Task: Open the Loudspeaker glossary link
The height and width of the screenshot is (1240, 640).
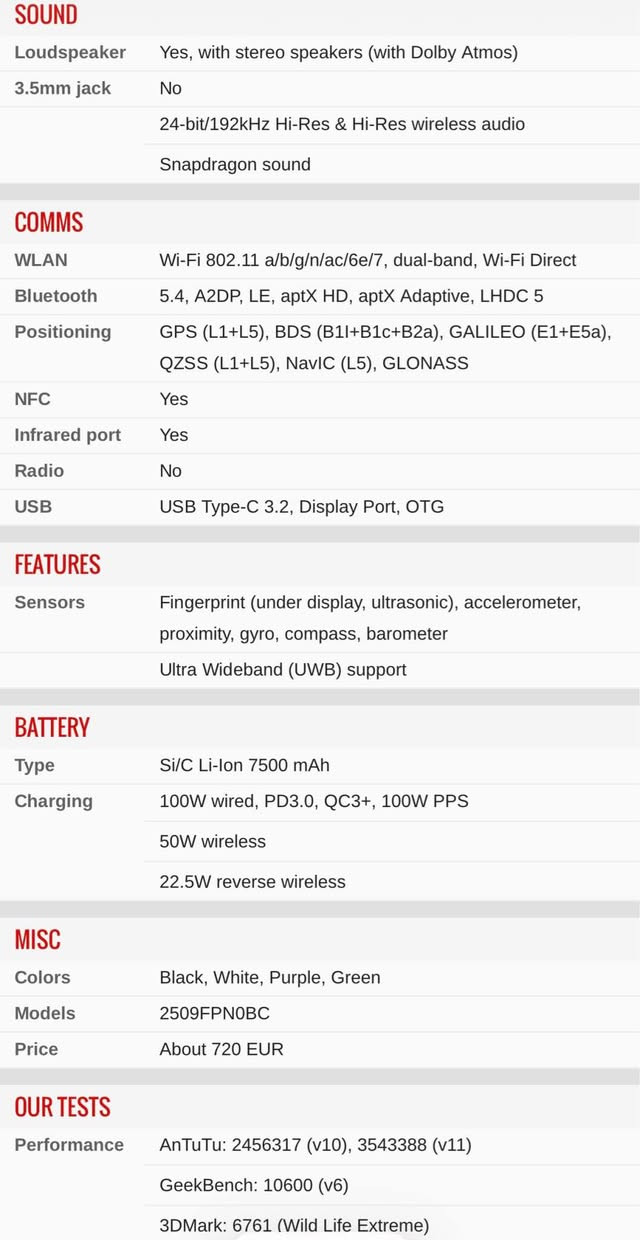Action: [x=70, y=52]
